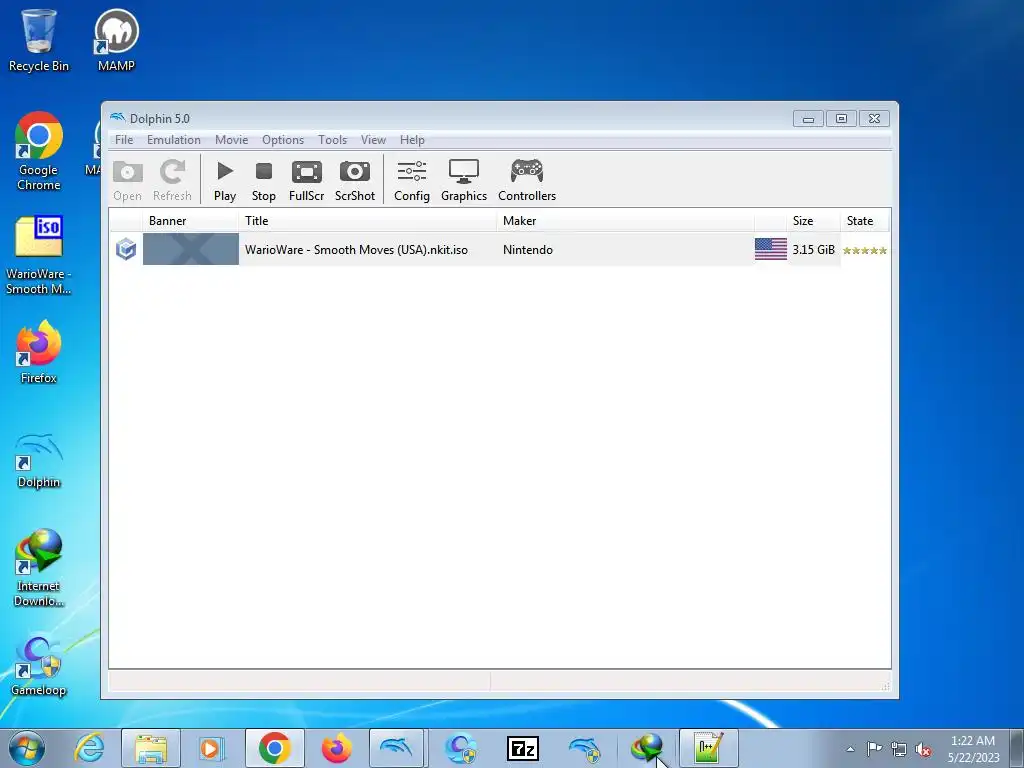Click the five-star state rating

click(x=865, y=250)
